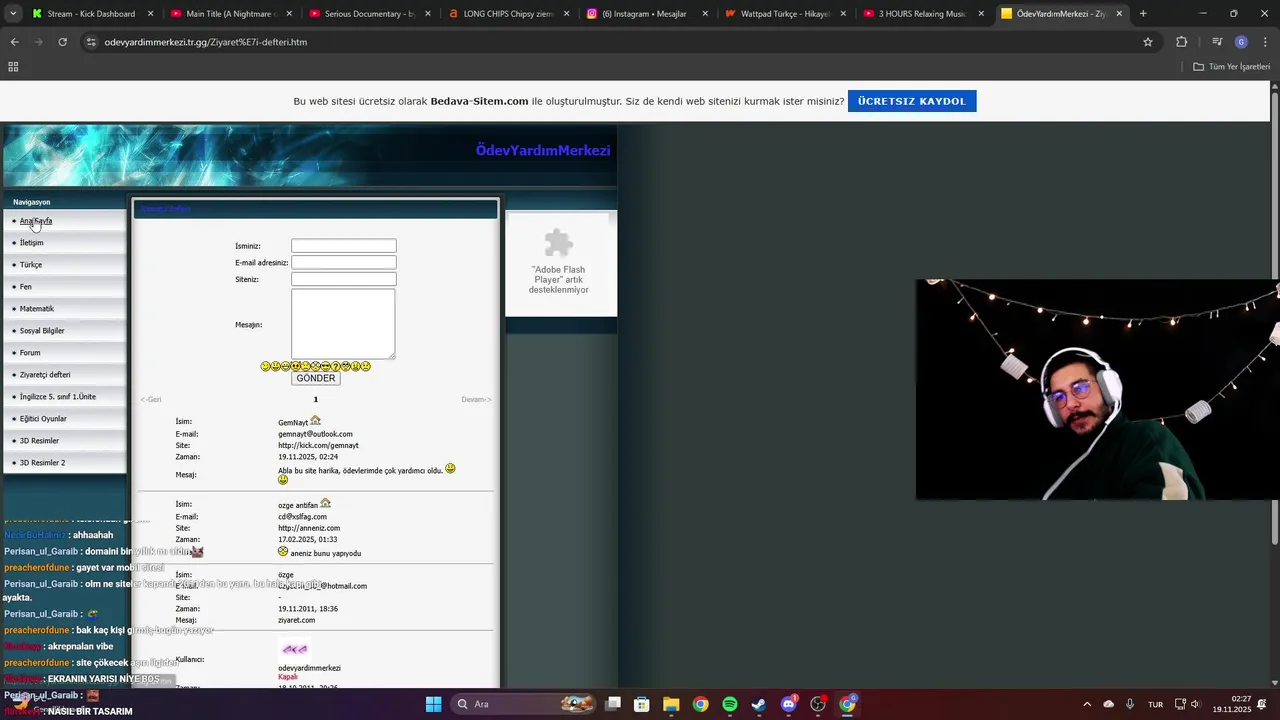This screenshot has width=1280, height=720.
Task: Insert the first smiley emoticon
Action: 265,367
